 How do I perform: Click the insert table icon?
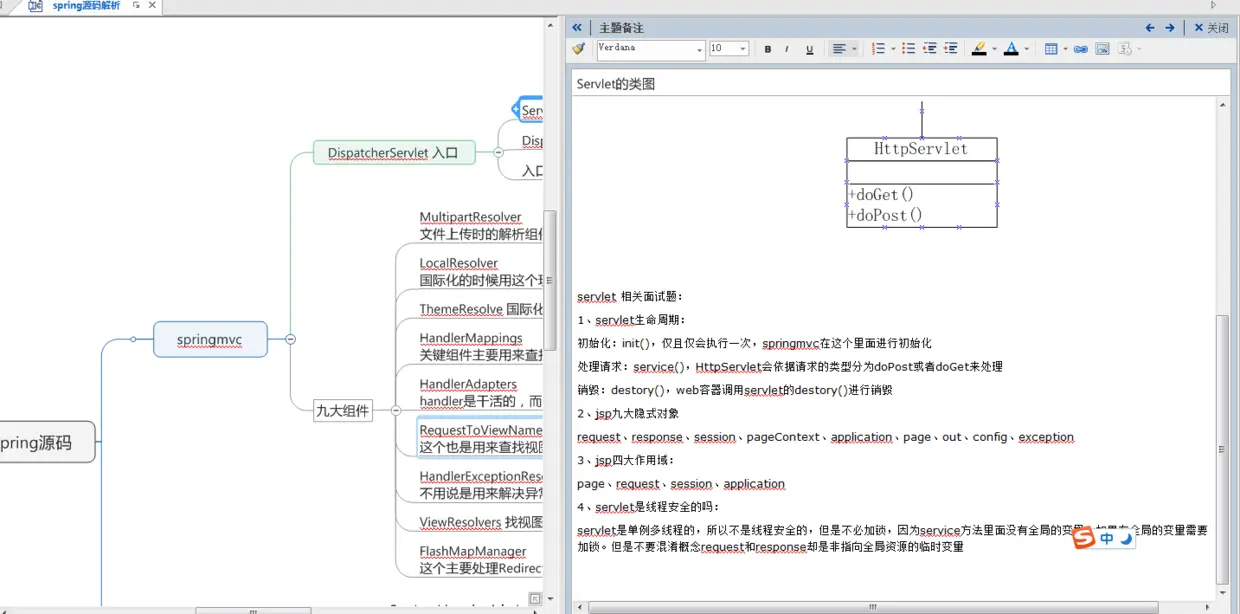pyautogui.click(x=1051, y=49)
